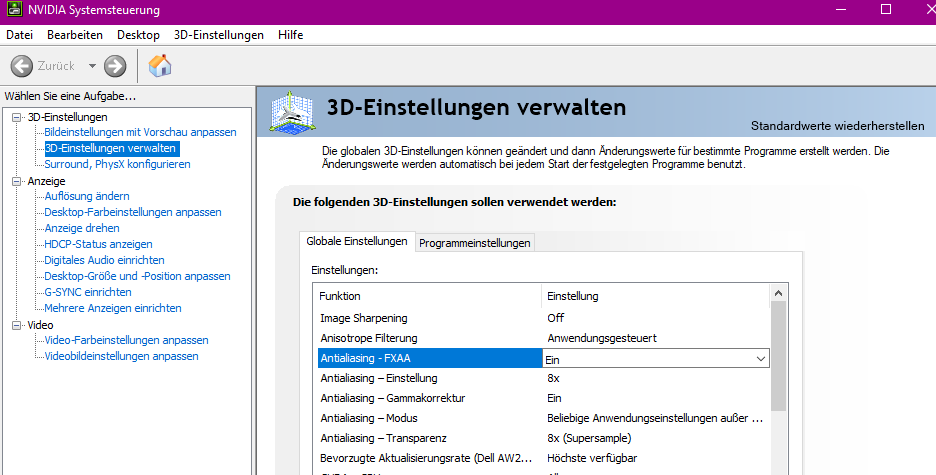Viewport: 936px width, 475px height.
Task: Open Digitales Audio einrichten
Action: coord(104,260)
